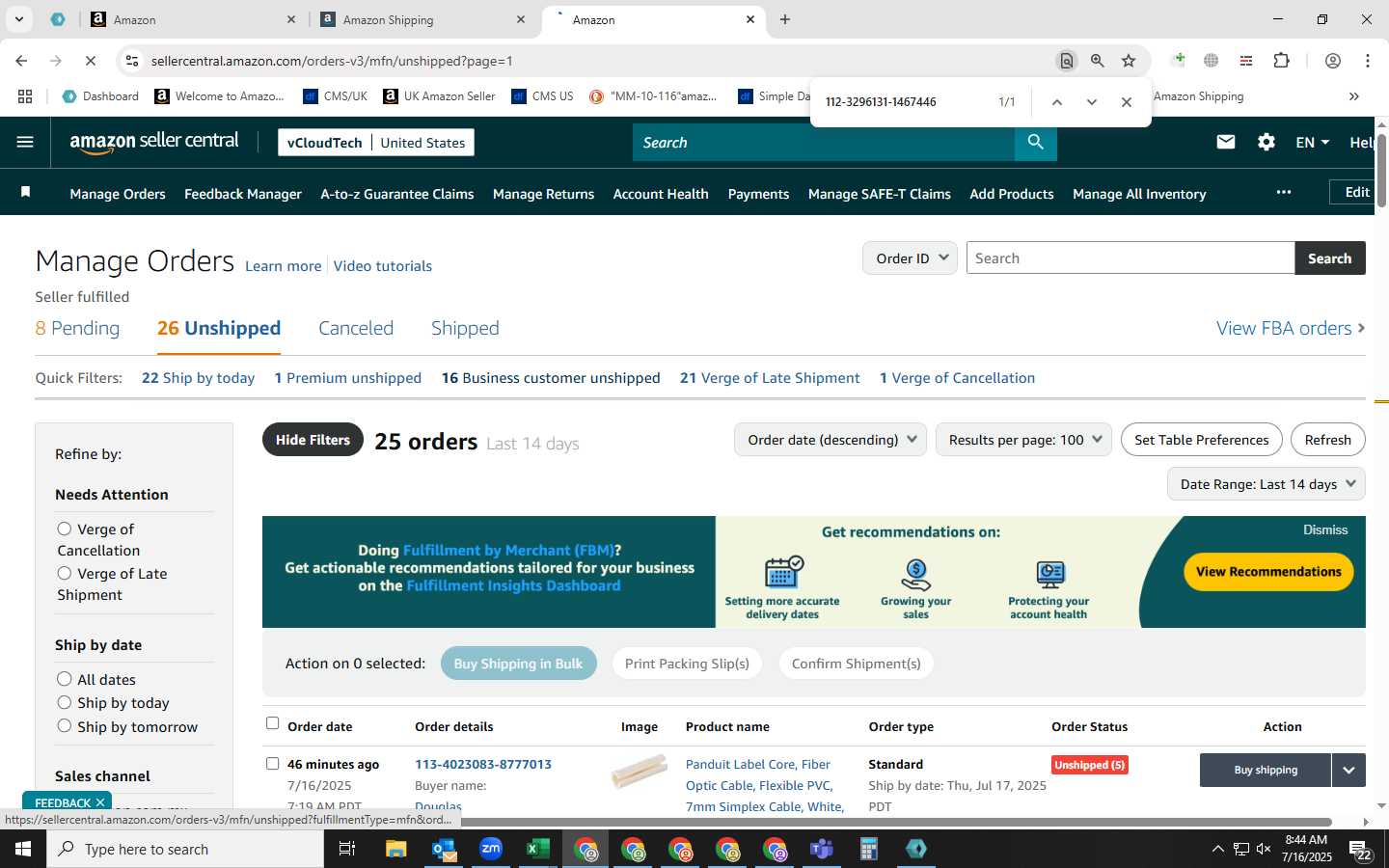
Task: Click the Refresh button
Action: pyautogui.click(x=1327, y=440)
